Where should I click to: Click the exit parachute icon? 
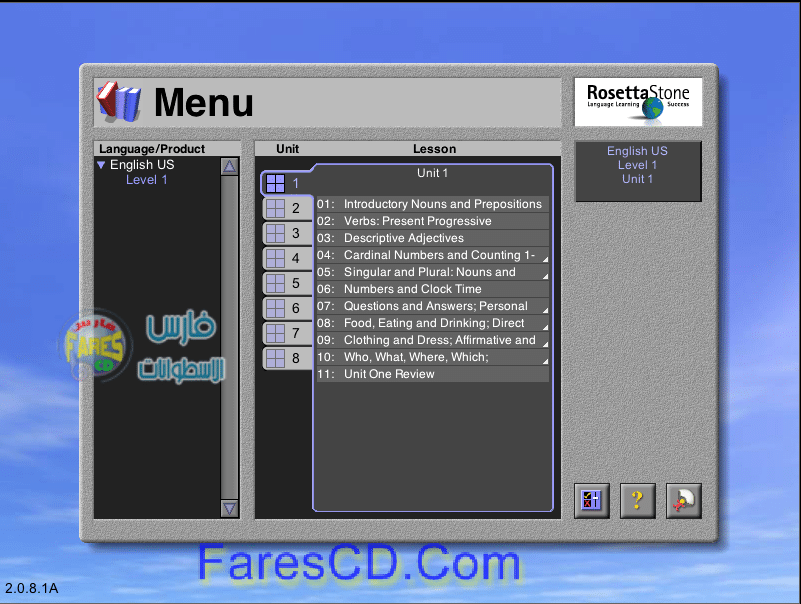tap(684, 501)
